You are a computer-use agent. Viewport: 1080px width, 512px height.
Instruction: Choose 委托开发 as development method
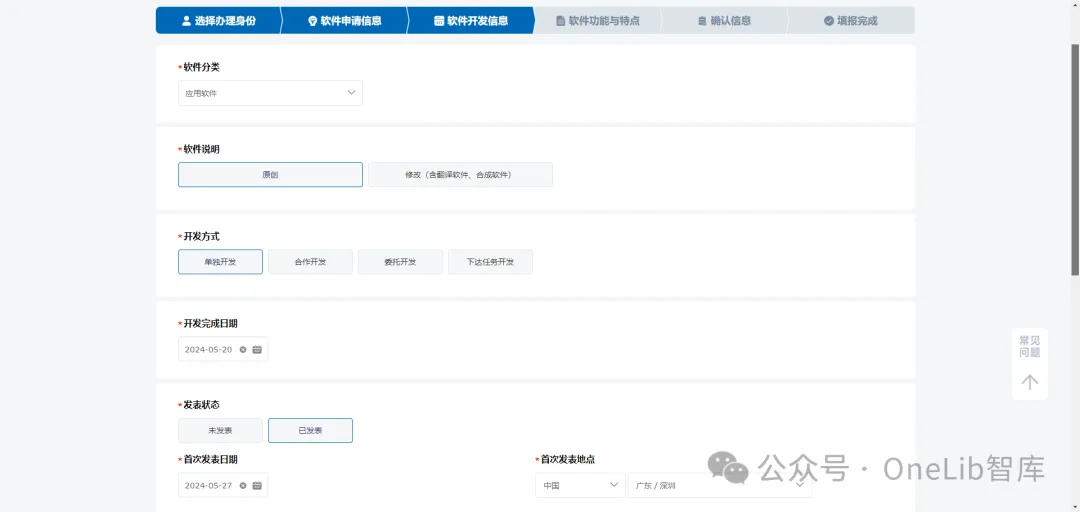pyautogui.click(x=400, y=262)
